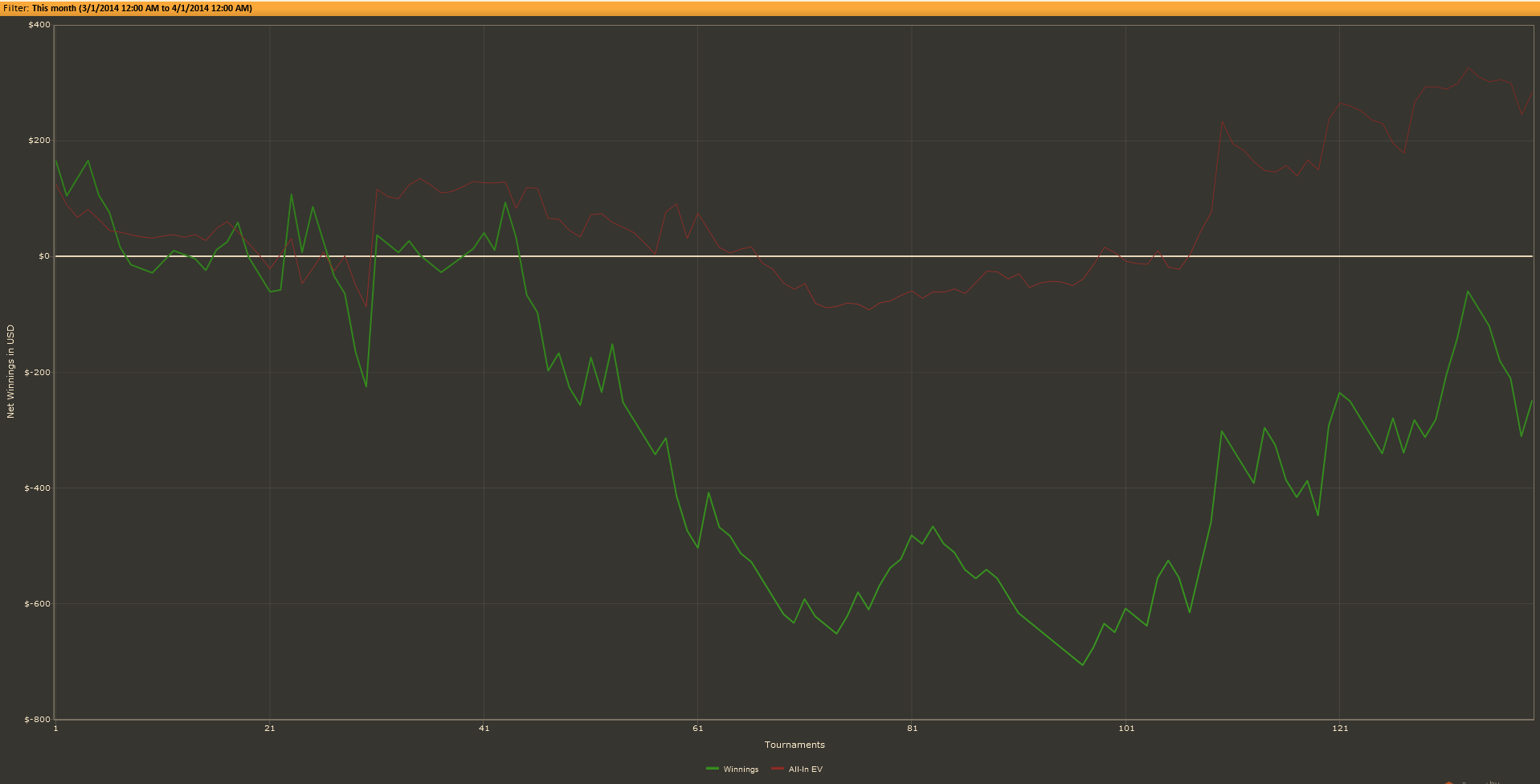1540x784 pixels.
Task: Click the x-axis label for tournament 61
Action: (x=697, y=729)
